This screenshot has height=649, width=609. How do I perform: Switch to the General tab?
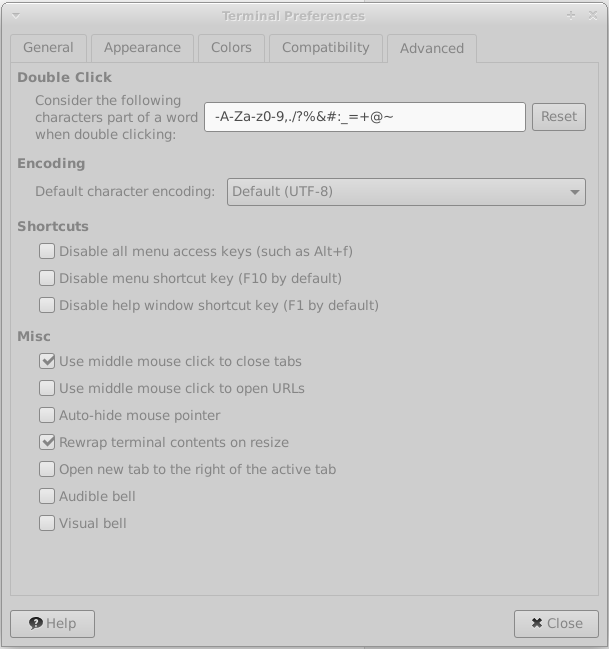pyautogui.click(x=48, y=47)
